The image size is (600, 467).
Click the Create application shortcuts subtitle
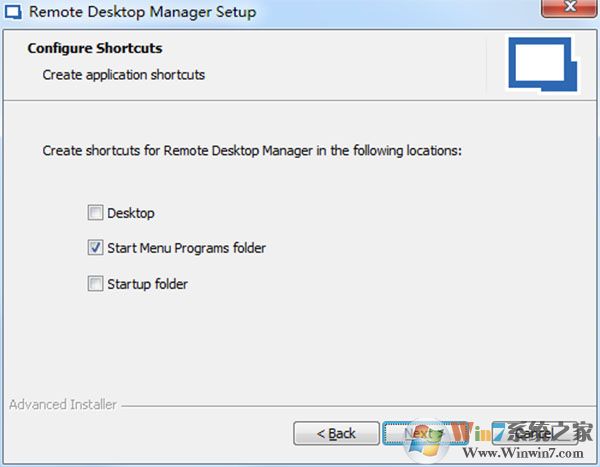coord(124,75)
